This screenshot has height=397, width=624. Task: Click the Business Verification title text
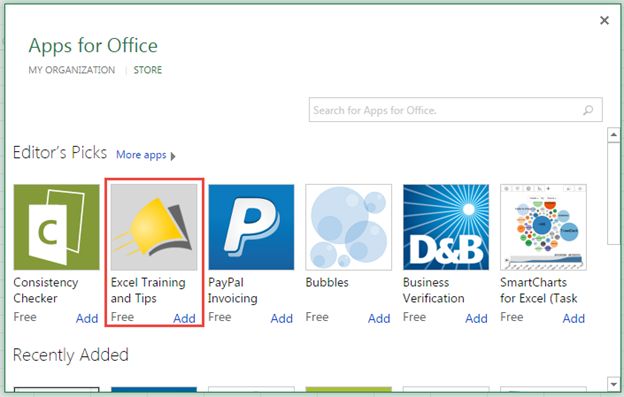[434, 290]
